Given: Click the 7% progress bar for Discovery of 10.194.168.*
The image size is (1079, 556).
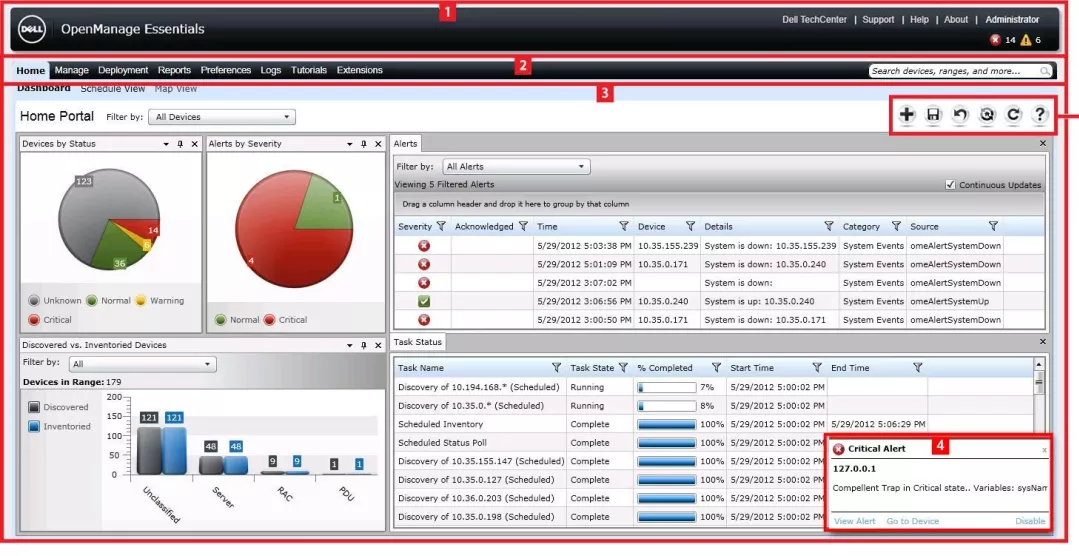Looking at the screenshot, I should pyautogui.click(x=667, y=387).
